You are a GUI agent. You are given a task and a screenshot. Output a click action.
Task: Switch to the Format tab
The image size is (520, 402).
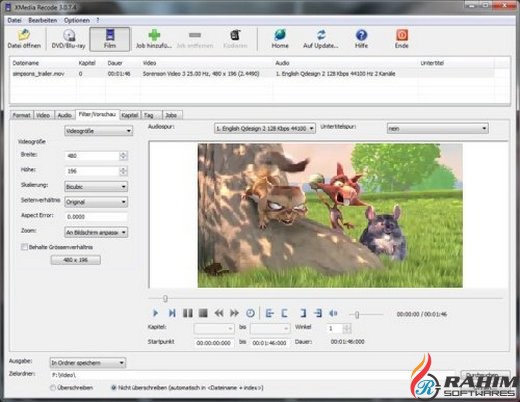[x=22, y=115]
